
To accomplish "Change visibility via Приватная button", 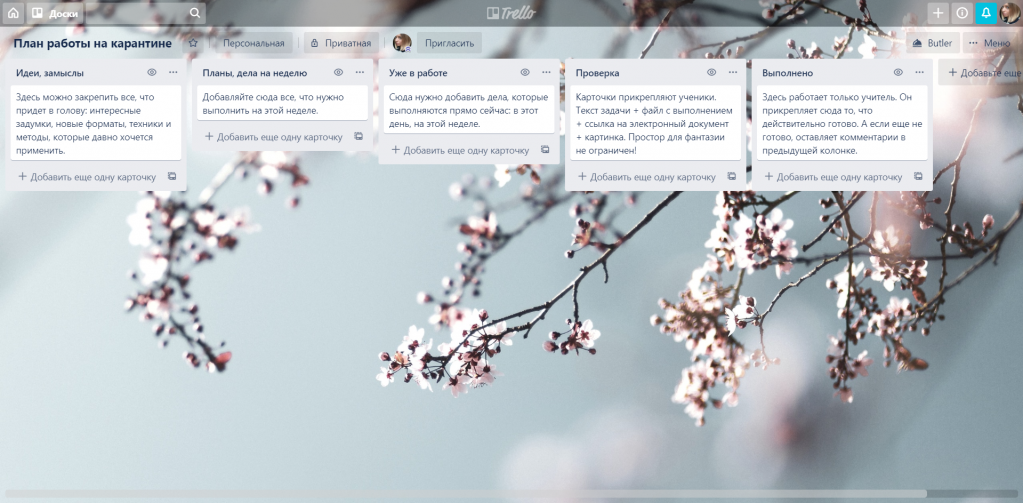I will click(x=341, y=43).
